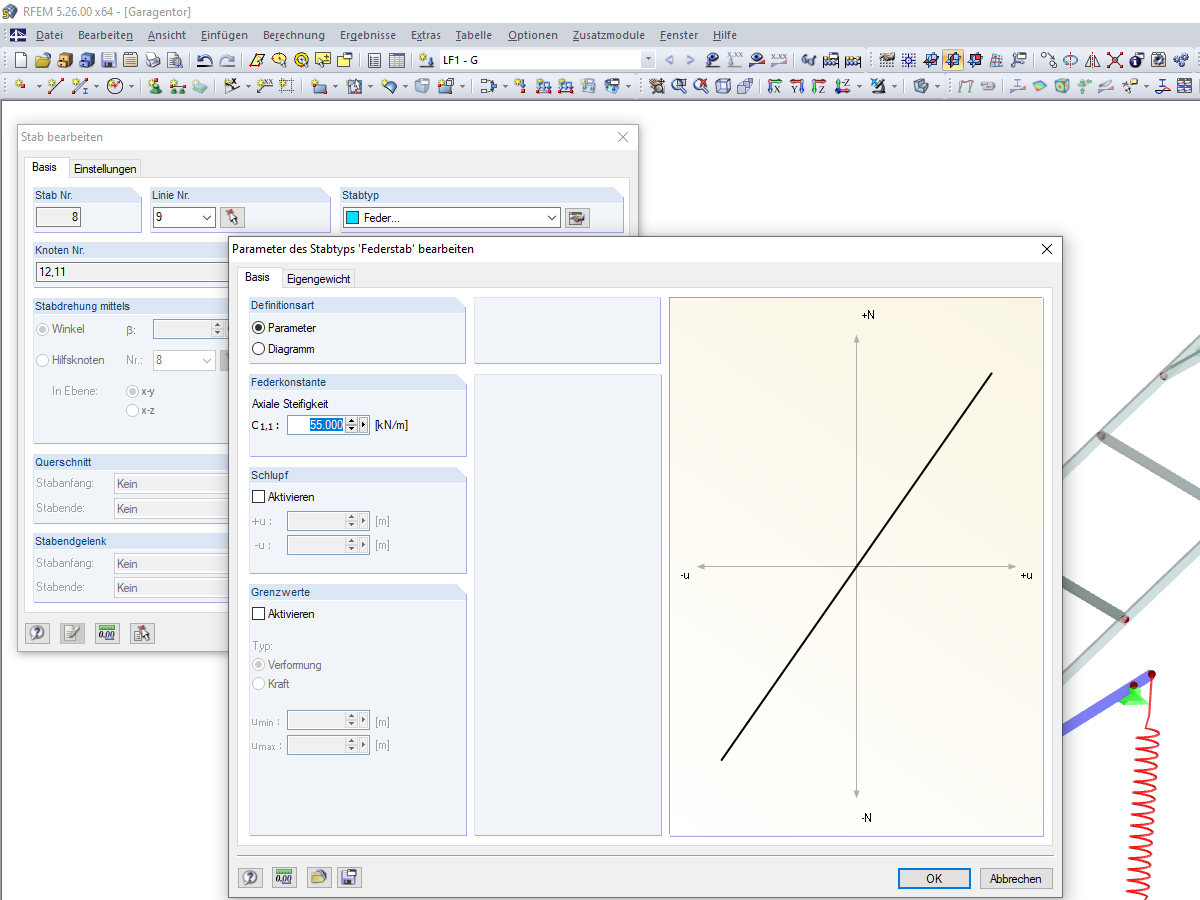Open the dropdown beside the Umax field
The height and width of the screenshot is (900, 1200).
click(x=364, y=745)
